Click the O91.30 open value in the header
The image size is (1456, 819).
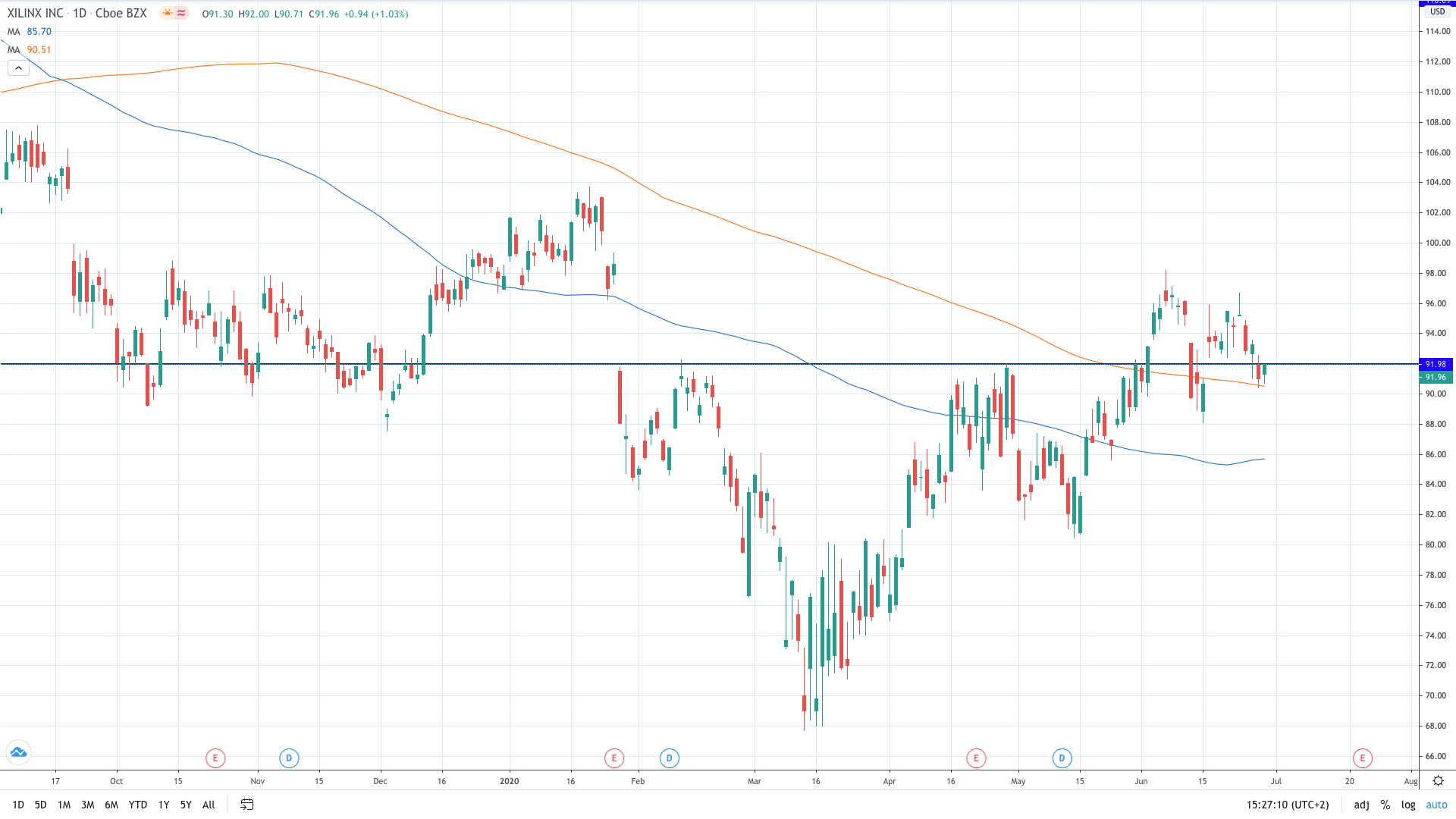coord(218,14)
